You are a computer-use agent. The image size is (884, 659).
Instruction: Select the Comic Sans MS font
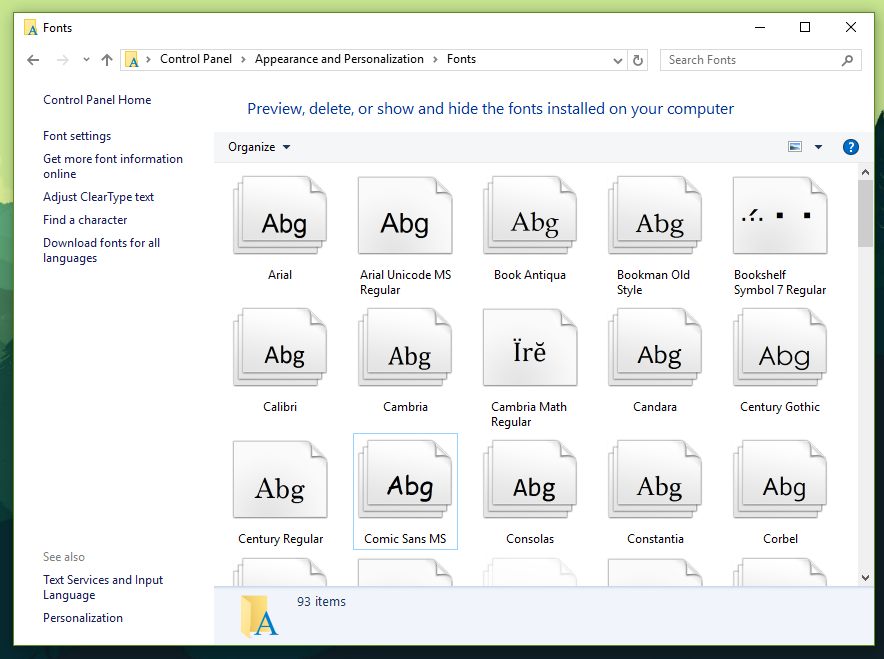pos(405,479)
